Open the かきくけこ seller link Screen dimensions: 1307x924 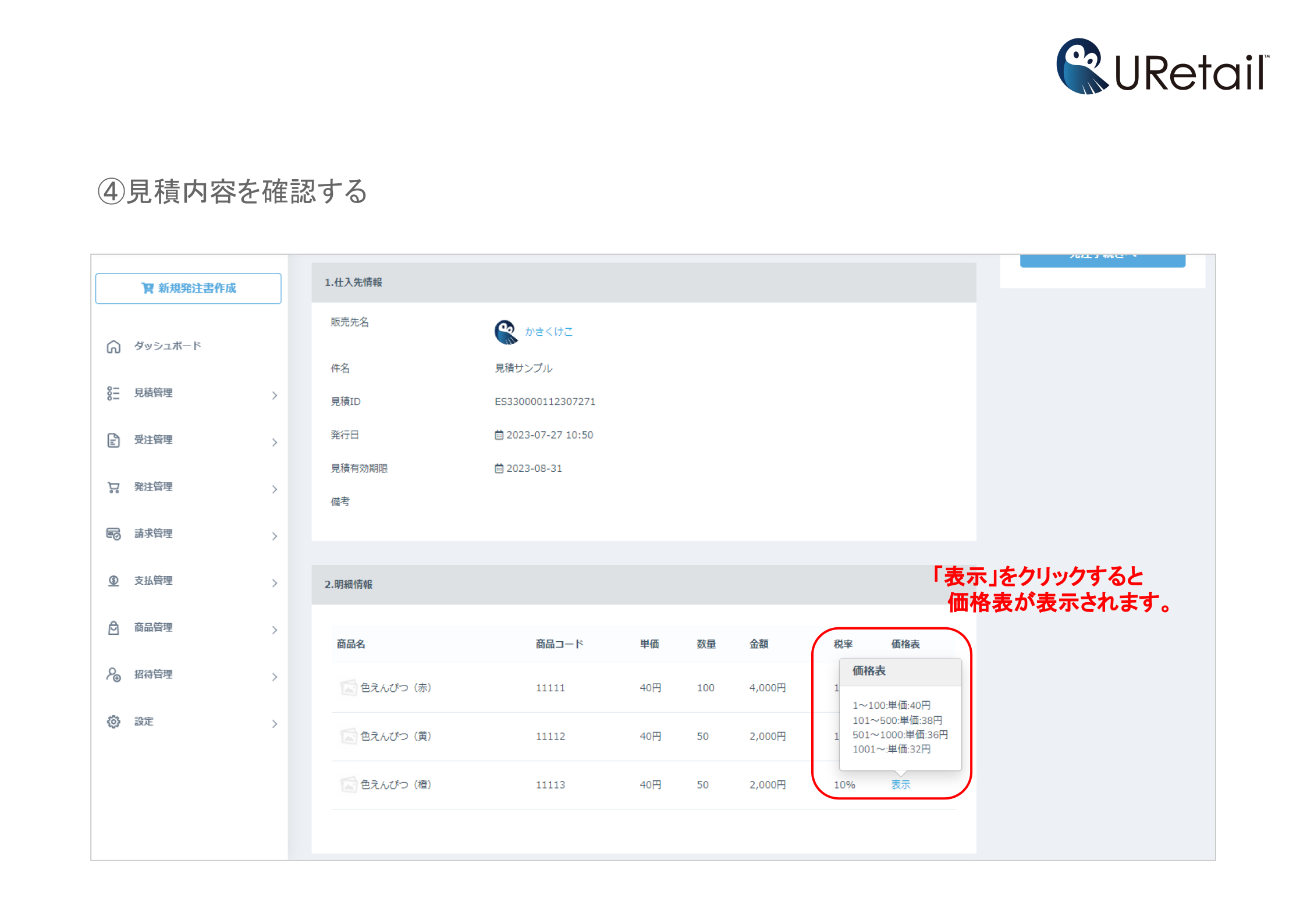[548, 332]
